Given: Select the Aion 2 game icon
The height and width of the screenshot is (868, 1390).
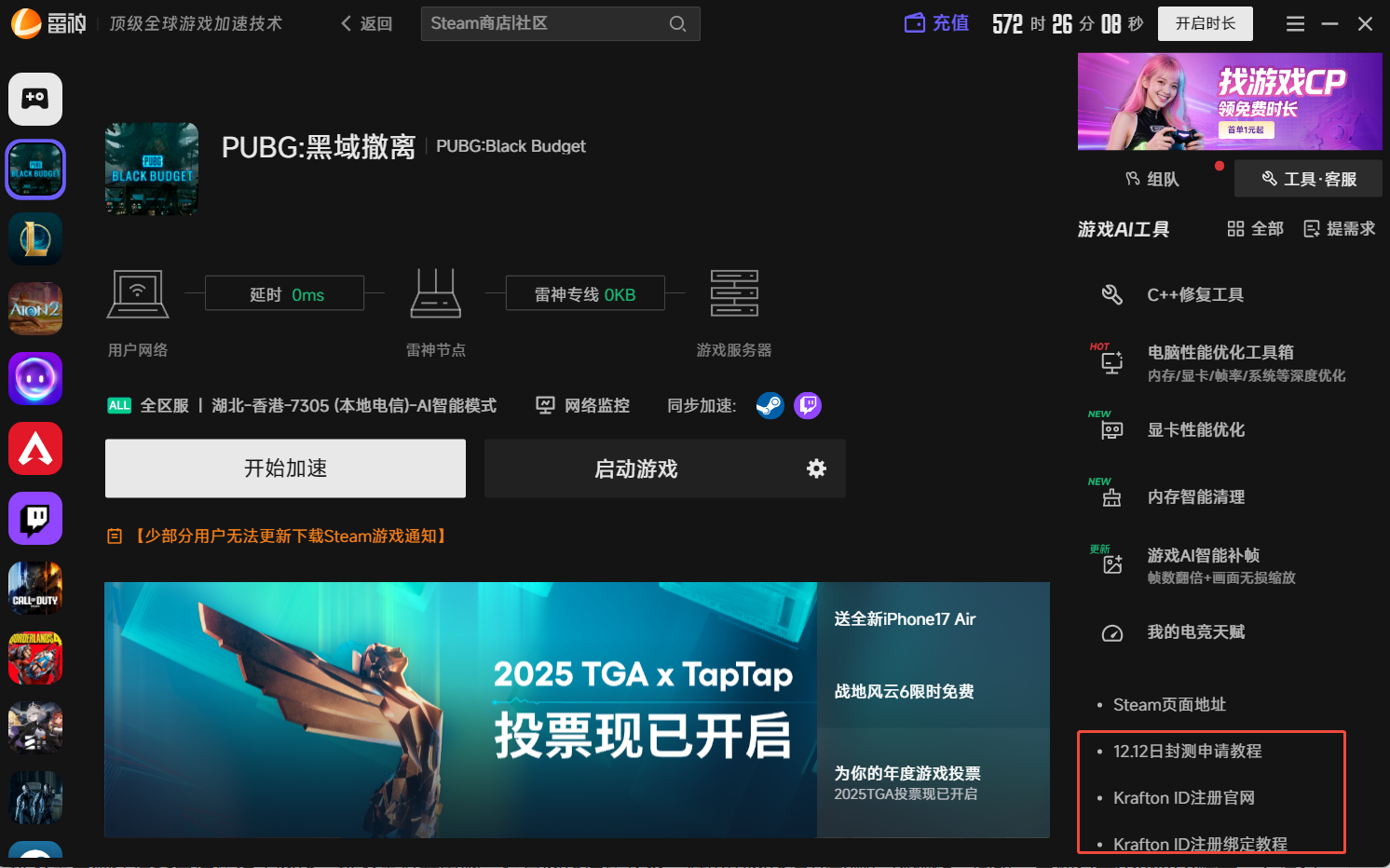Looking at the screenshot, I should [x=35, y=309].
